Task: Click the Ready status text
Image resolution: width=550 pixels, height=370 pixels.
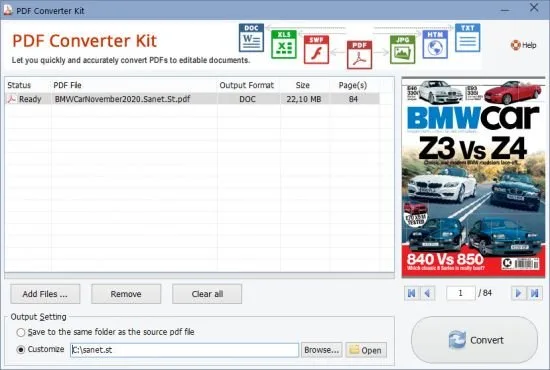Action: (x=30, y=99)
